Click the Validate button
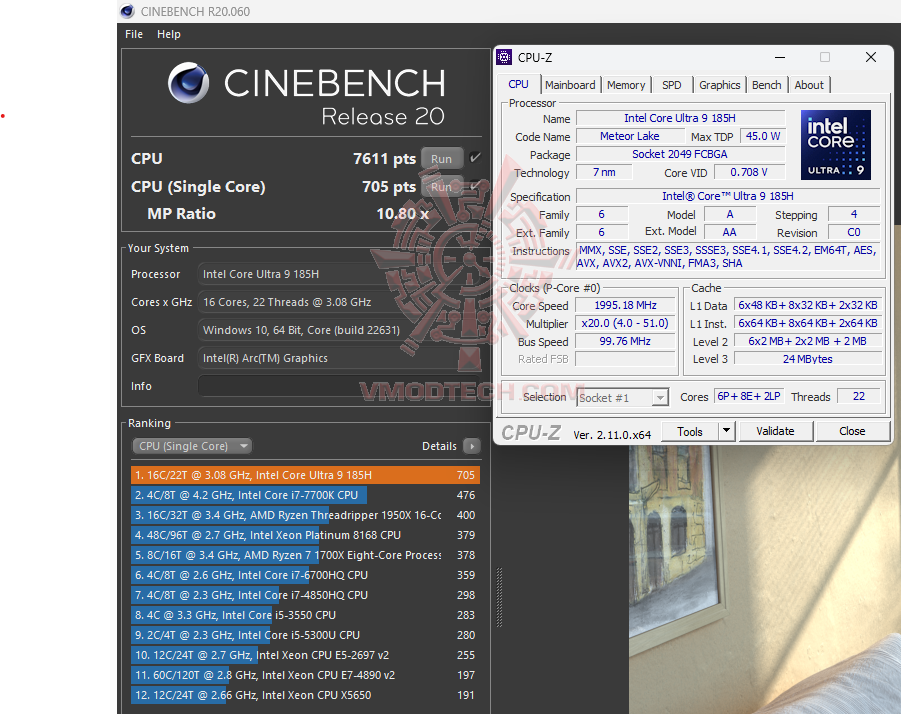Screen dimensions: 901x714 (775, 431)
